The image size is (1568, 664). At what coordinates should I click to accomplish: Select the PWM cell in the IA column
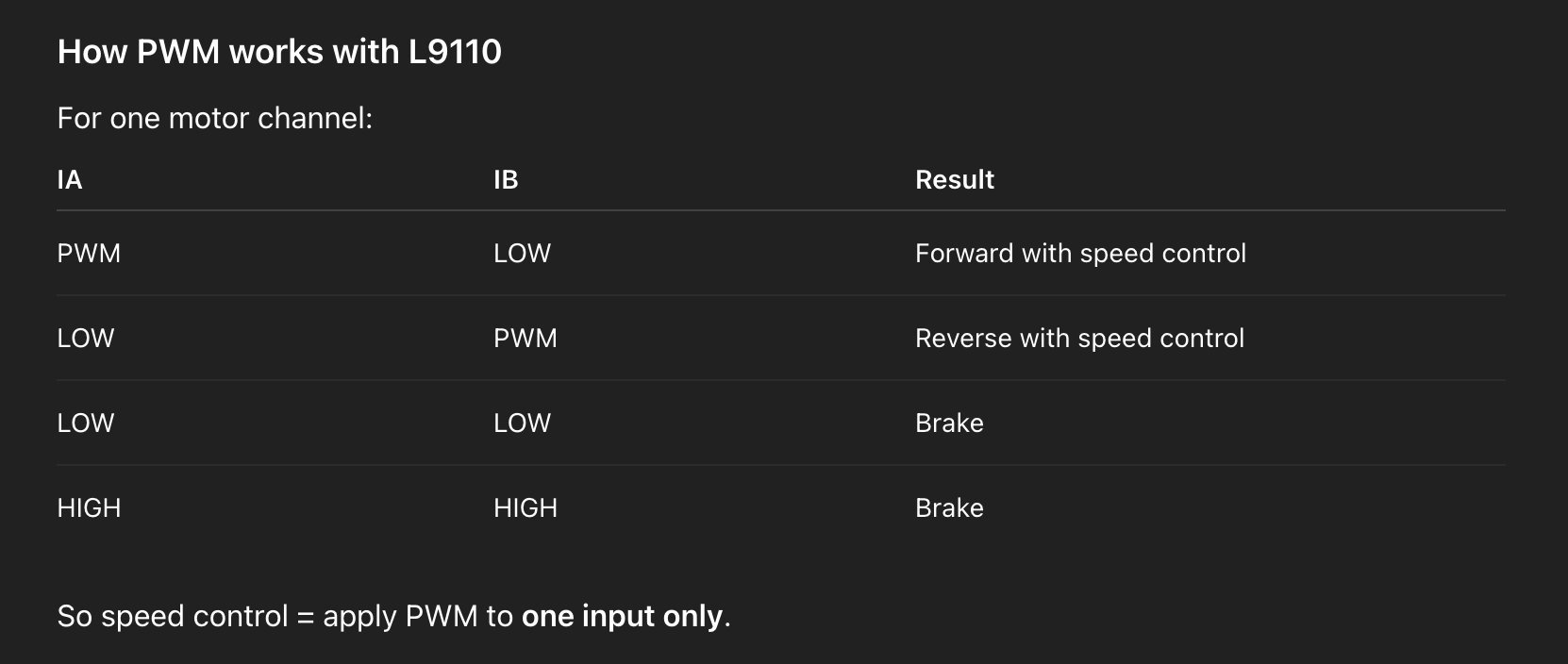[89, 254]
